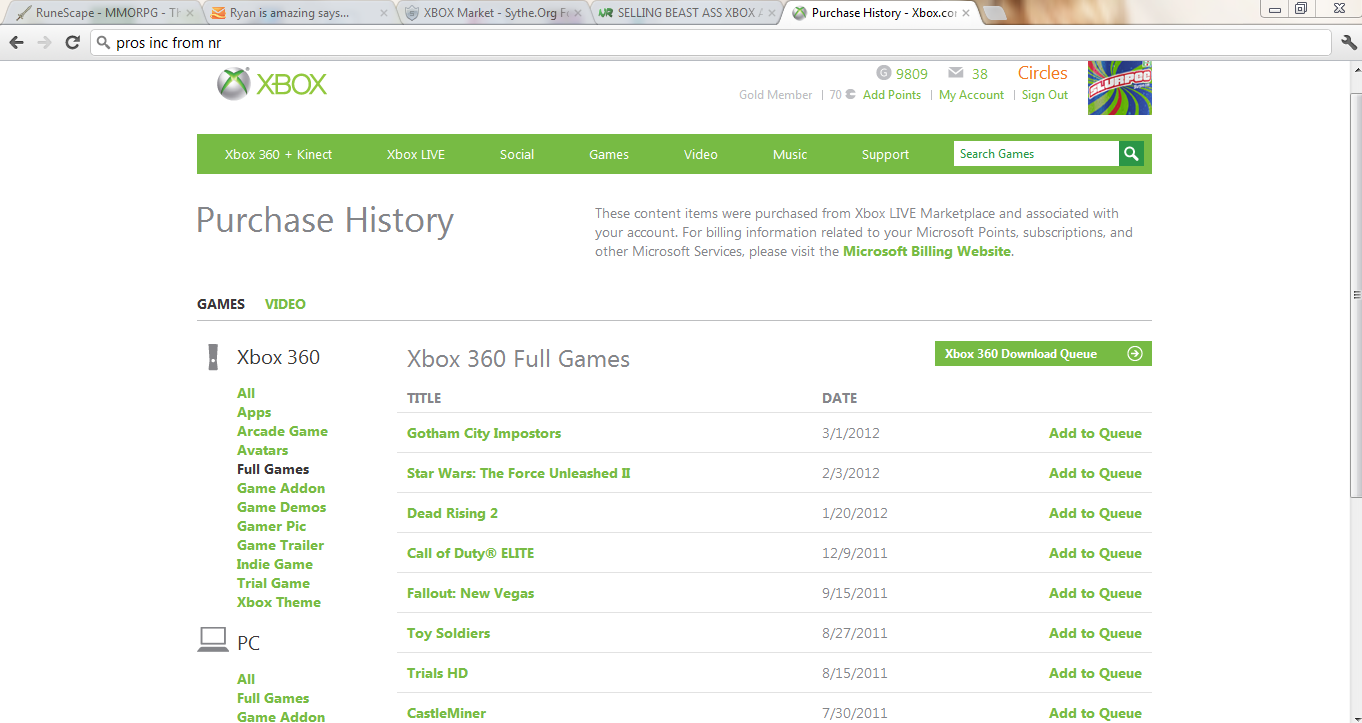Viewport: 1362px width, 723px height.
Task: Add Gotham City Impostors to queue
Action: [x=1095, y=433]
